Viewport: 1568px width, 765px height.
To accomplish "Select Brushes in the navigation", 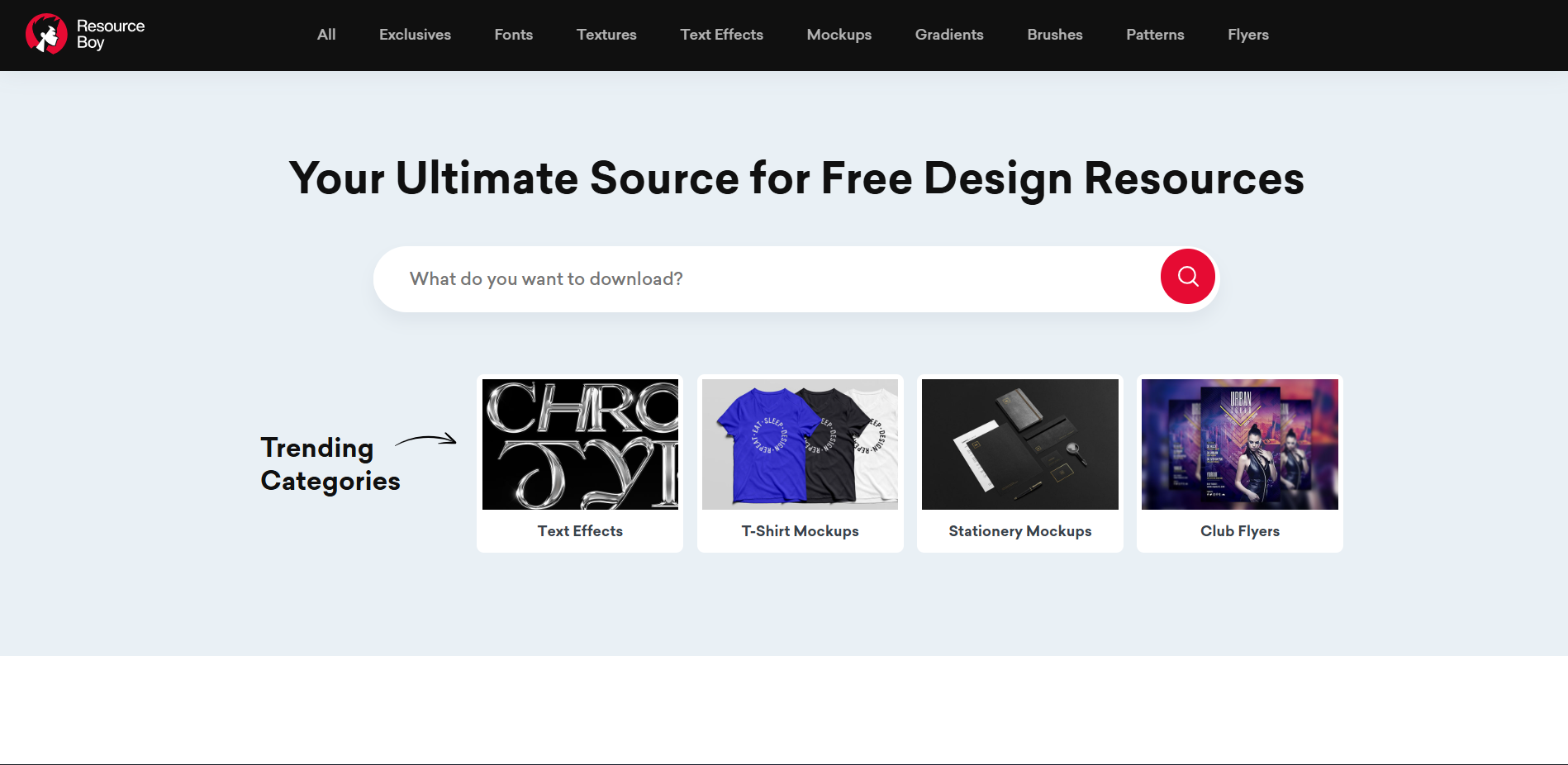I will [1054, 35].
